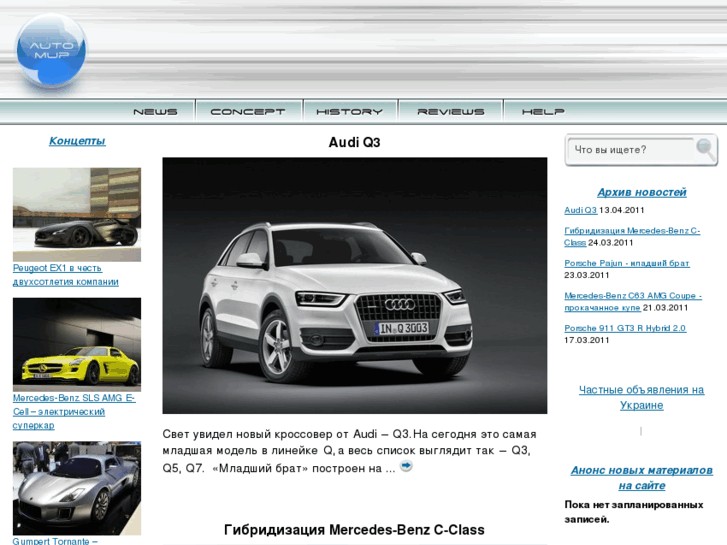Open the REVIEWS menu item
The image size is (727, 545).
[x=451, y=112]
